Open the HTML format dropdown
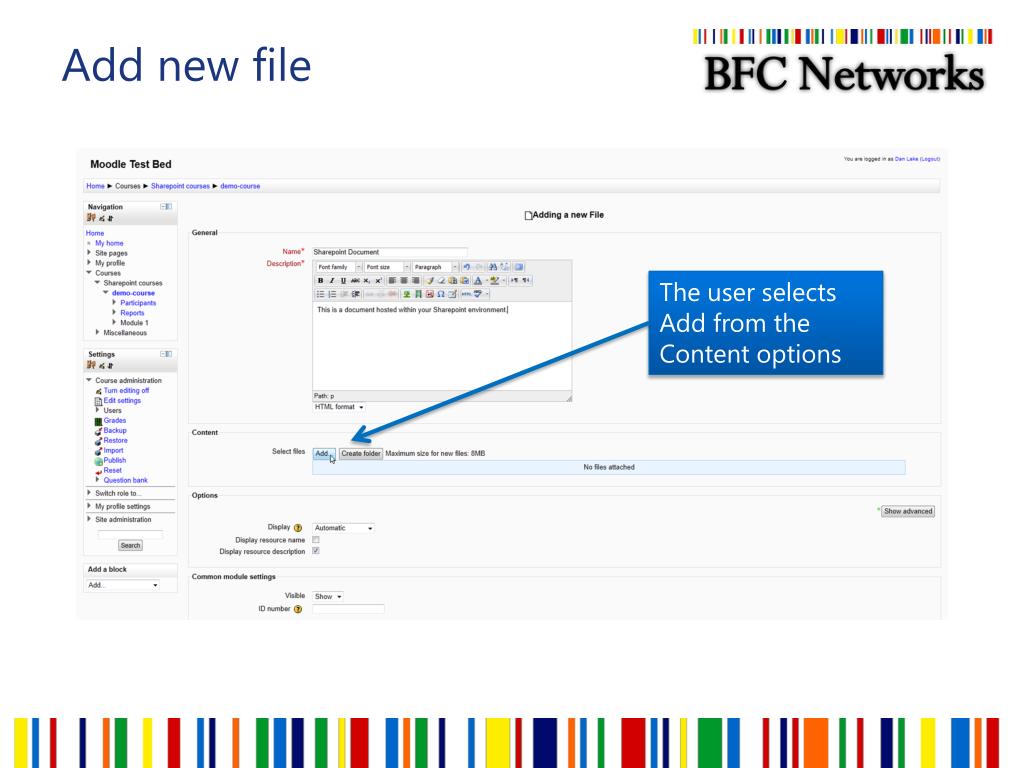 (x=339, y=407)
